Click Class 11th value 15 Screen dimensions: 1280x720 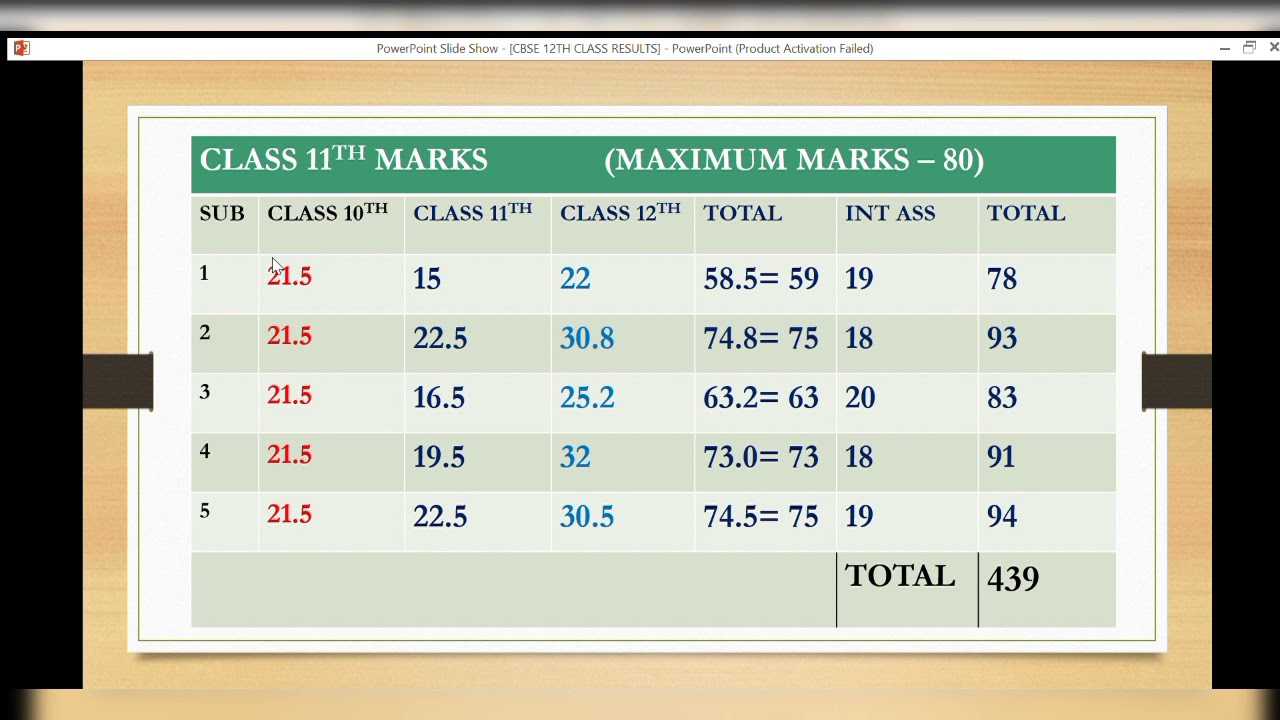click(x=427, y=279)
